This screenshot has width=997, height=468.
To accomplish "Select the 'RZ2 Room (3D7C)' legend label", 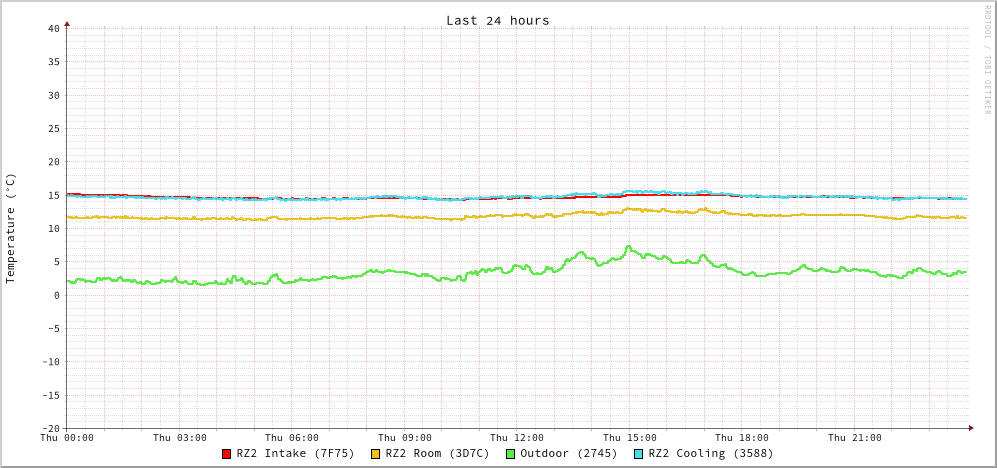I will click(437, 453).
